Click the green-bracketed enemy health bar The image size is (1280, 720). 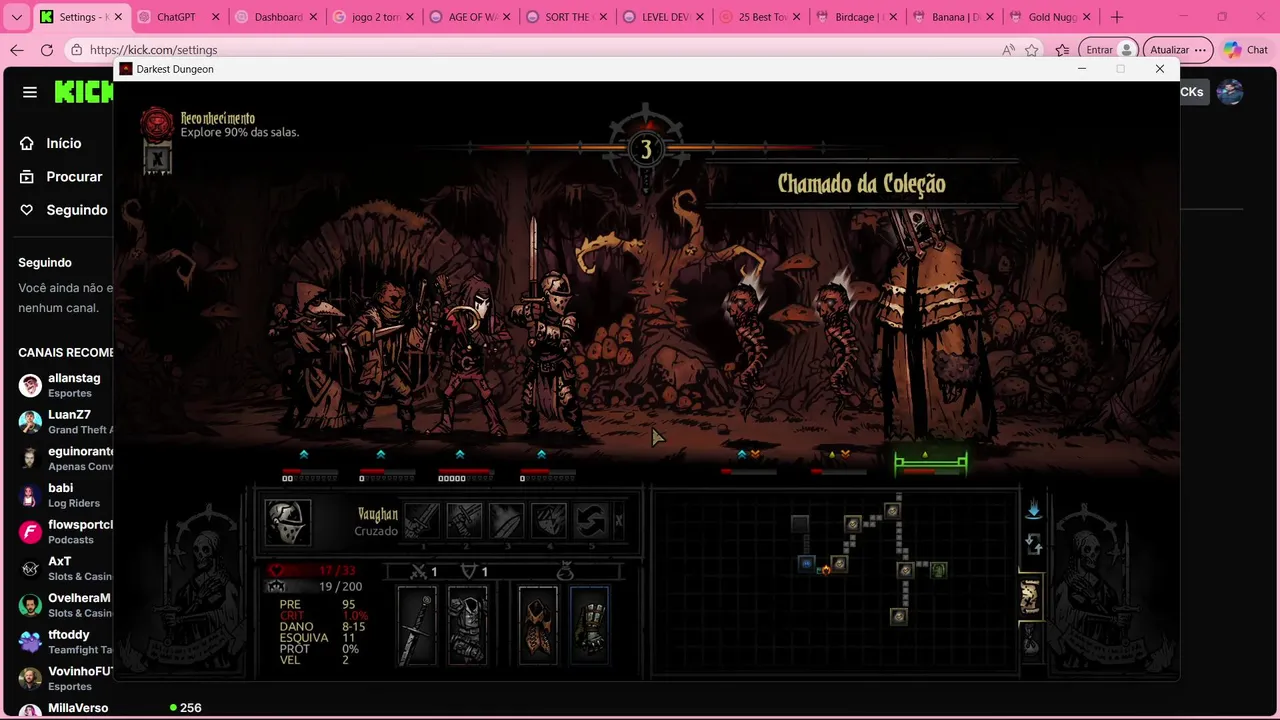coord(931,462)
